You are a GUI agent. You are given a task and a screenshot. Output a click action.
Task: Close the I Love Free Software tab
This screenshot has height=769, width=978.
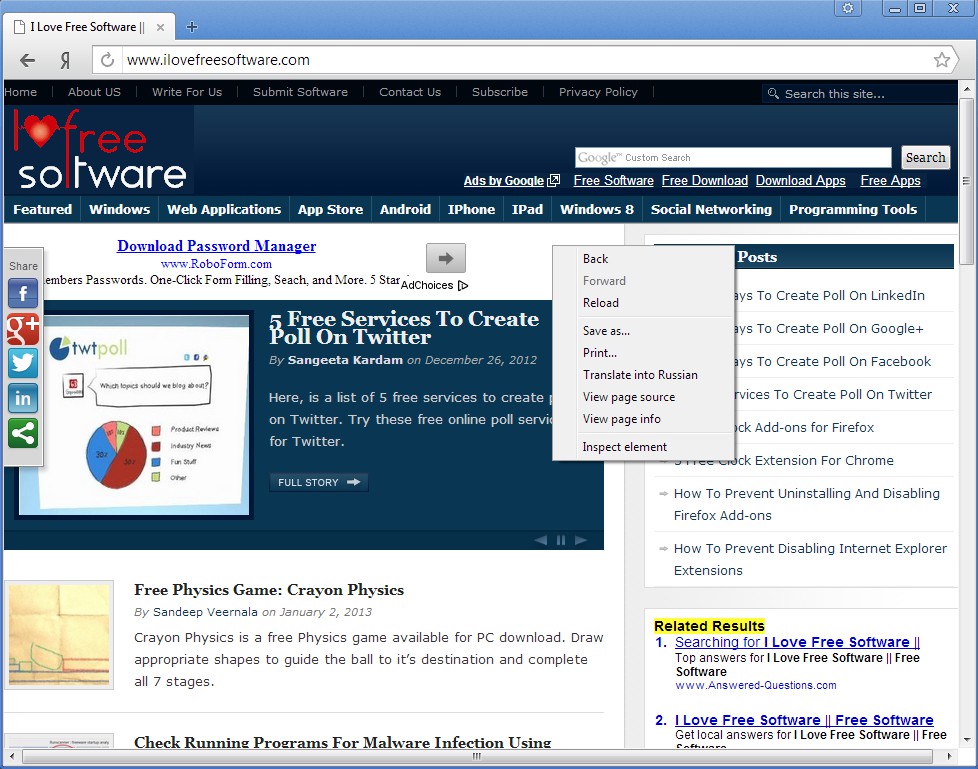[160, 27]
